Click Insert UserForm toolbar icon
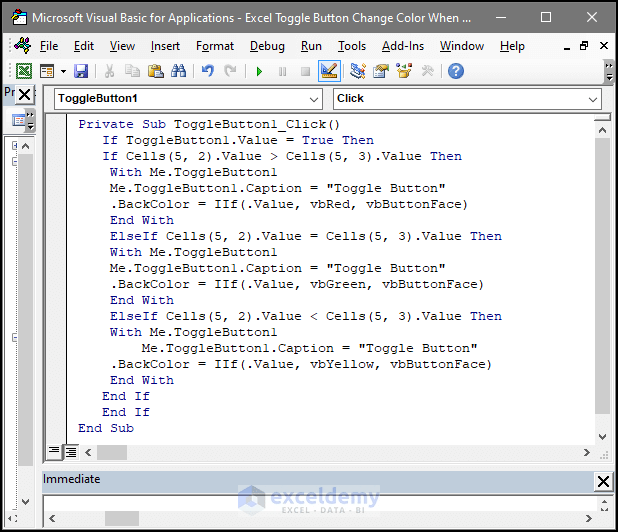The width and height of the screenshot is (618, 532). [47, 71]
